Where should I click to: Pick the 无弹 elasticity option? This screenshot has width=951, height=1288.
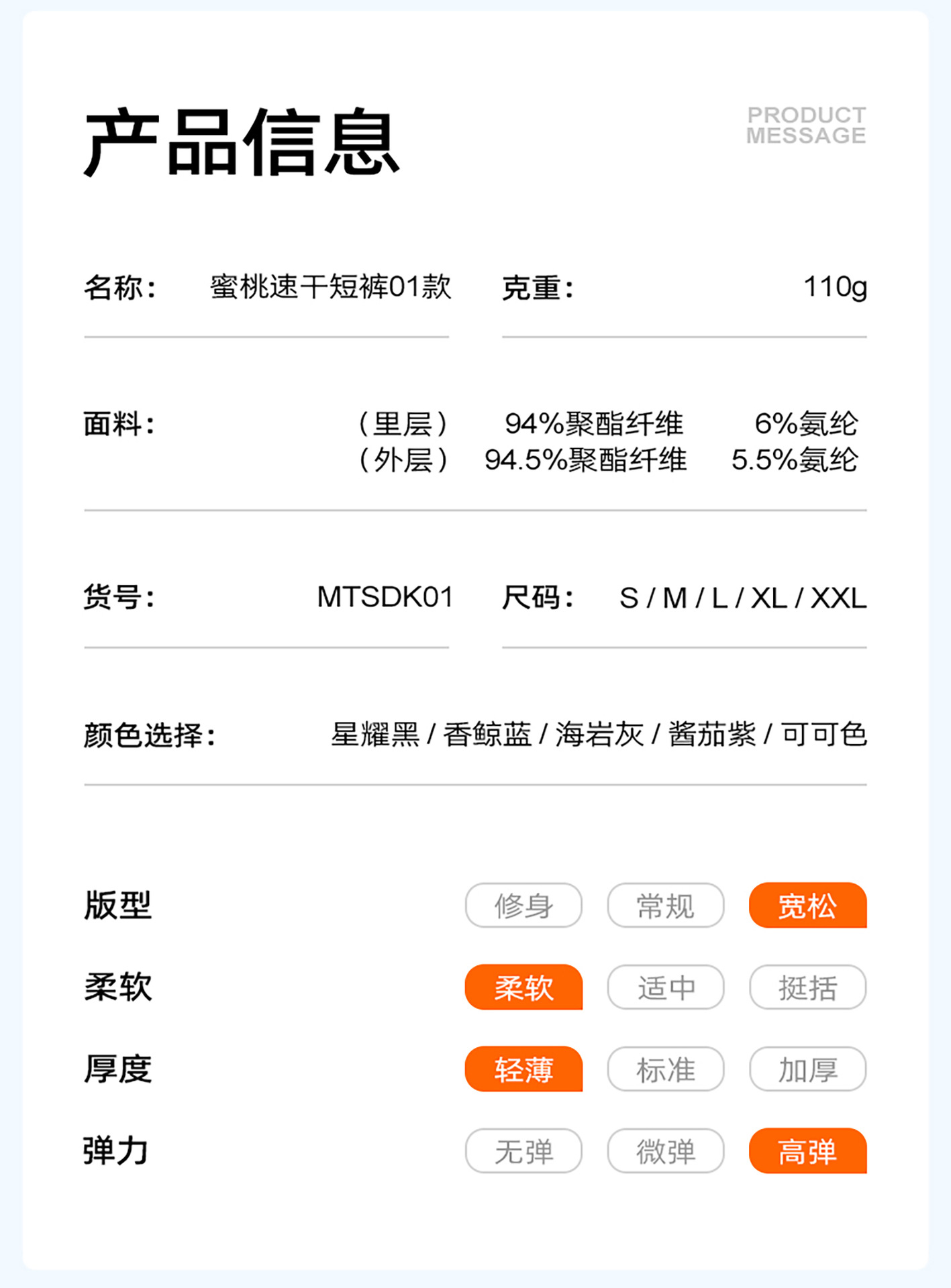point(523,1151)
